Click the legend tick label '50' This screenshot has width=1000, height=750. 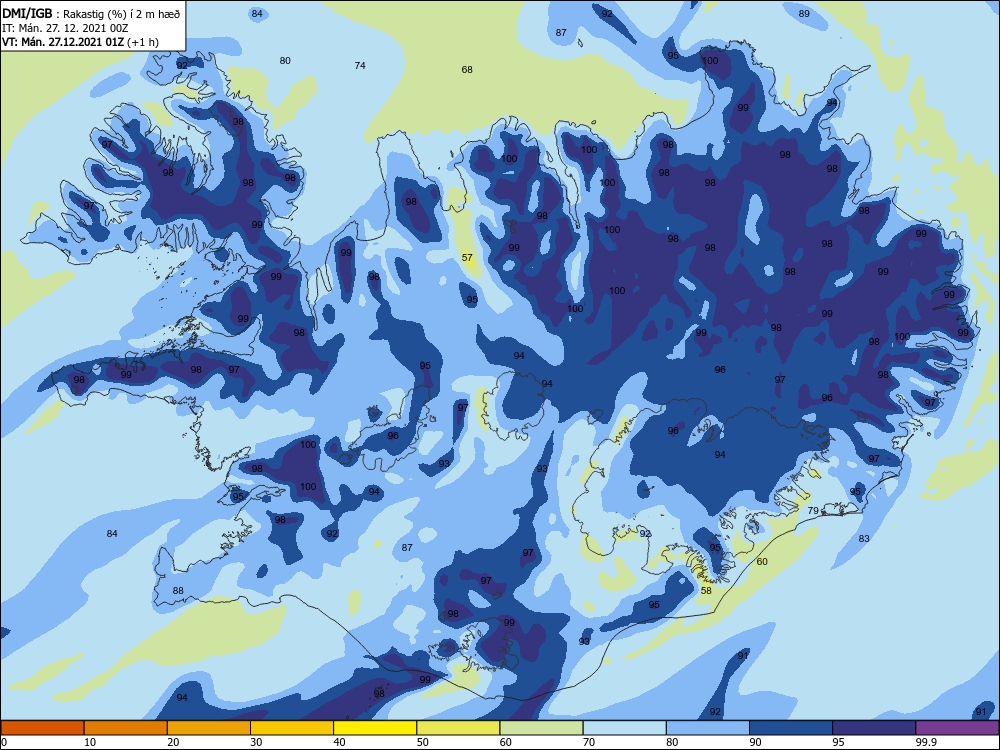pos(422,742)
